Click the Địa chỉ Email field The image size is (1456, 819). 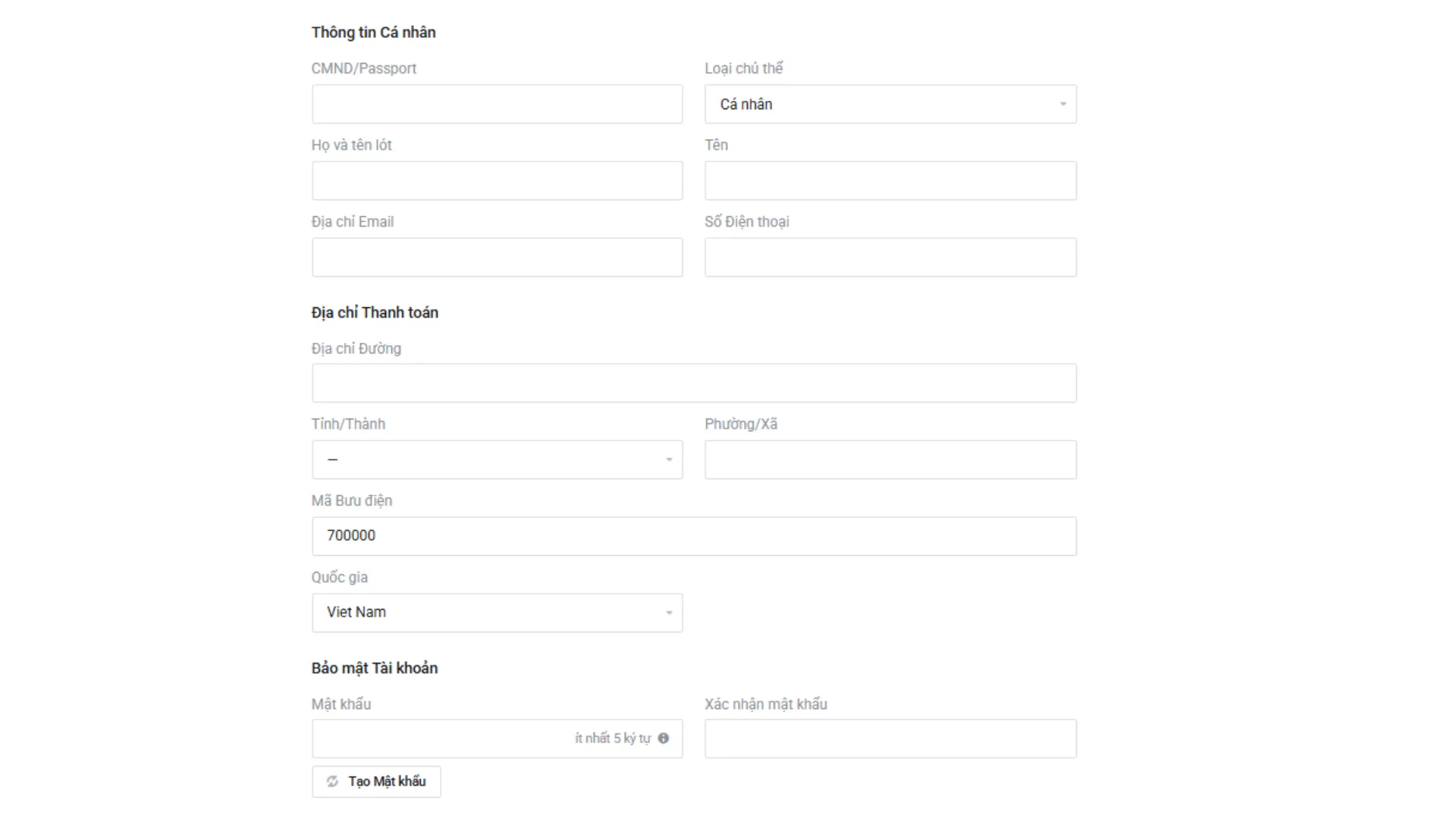pos(497,257)
